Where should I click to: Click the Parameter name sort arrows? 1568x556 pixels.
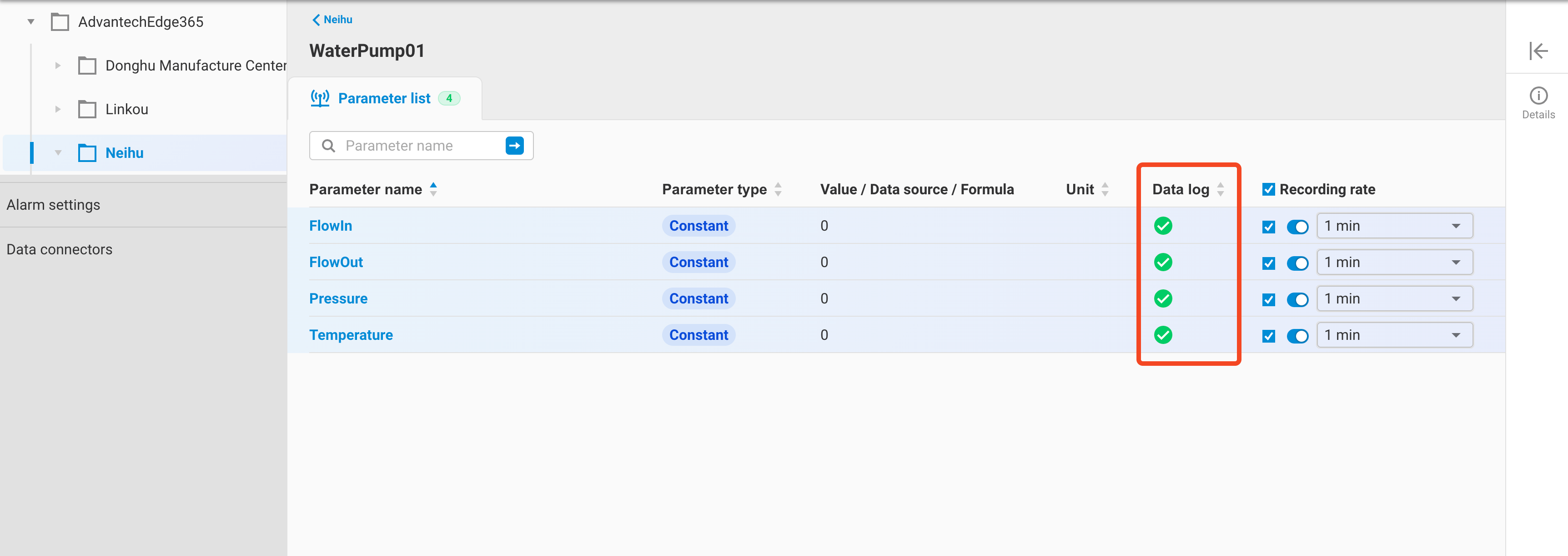pos(433,189)
